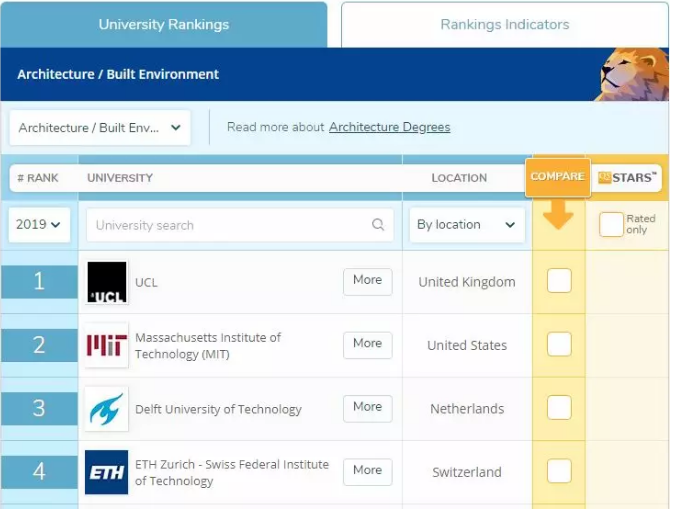Image resolution: width=673 pixels, height=512 pixels.
Task: Click the UNIVERSITY column header
Action: (x=120, y=179)
